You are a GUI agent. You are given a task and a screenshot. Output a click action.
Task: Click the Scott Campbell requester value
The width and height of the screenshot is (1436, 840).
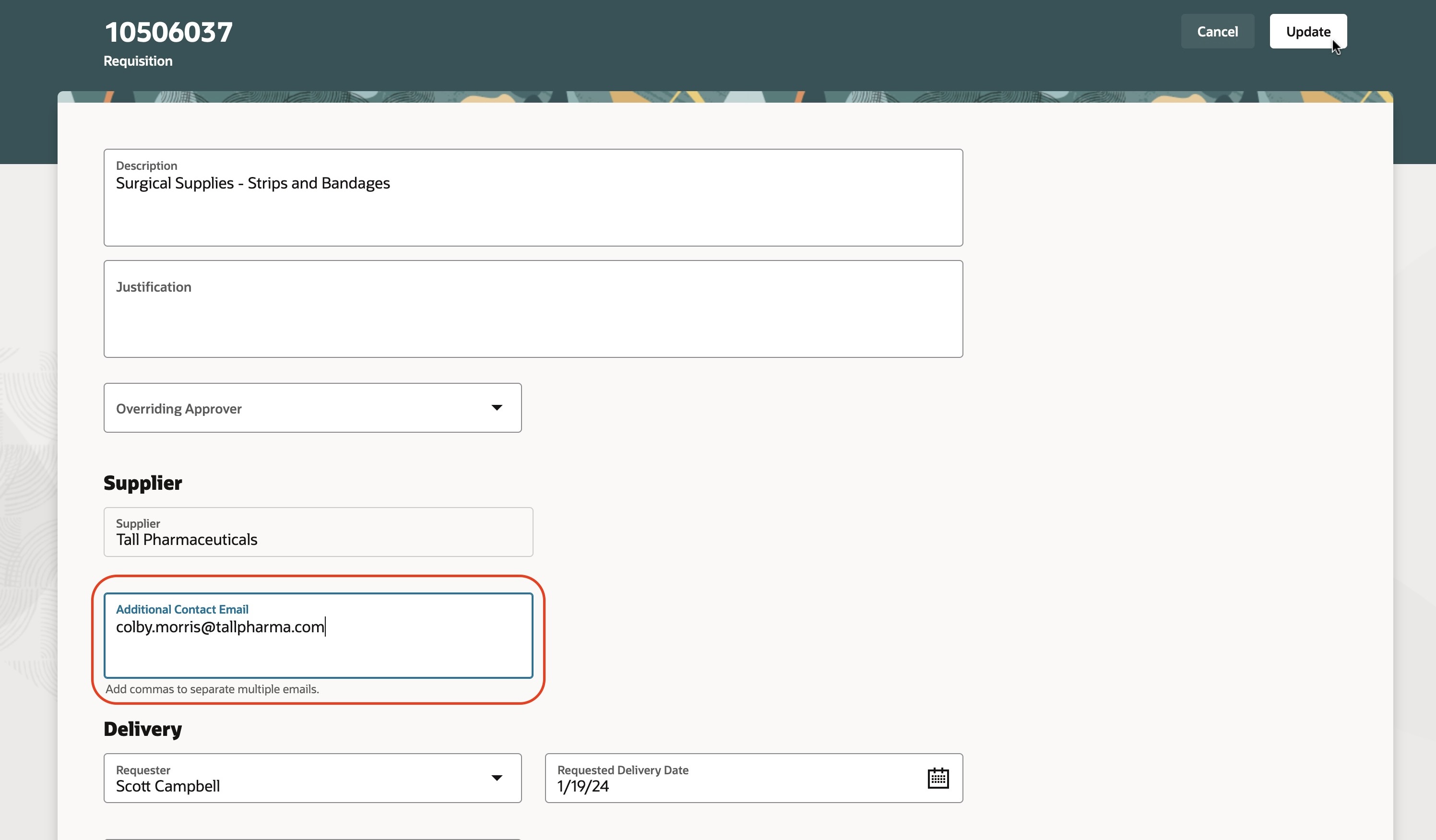coord(167,786)
